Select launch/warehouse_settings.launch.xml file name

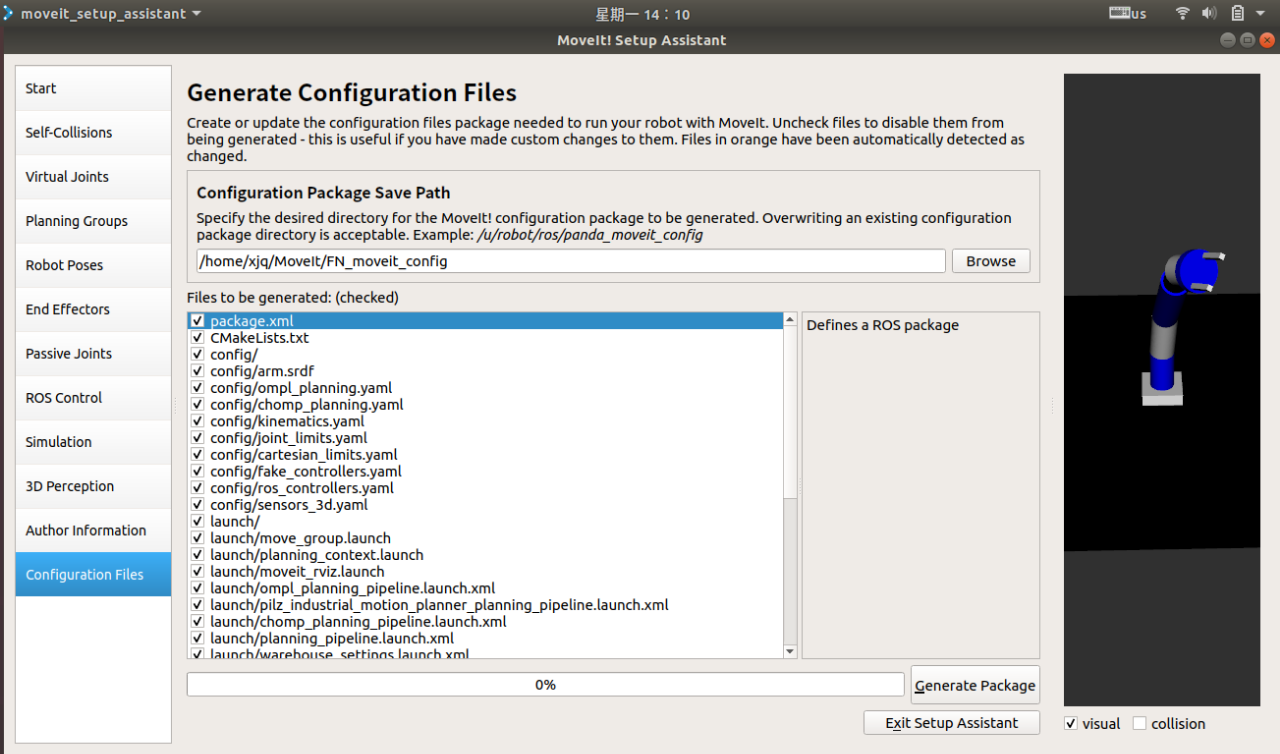339,654
